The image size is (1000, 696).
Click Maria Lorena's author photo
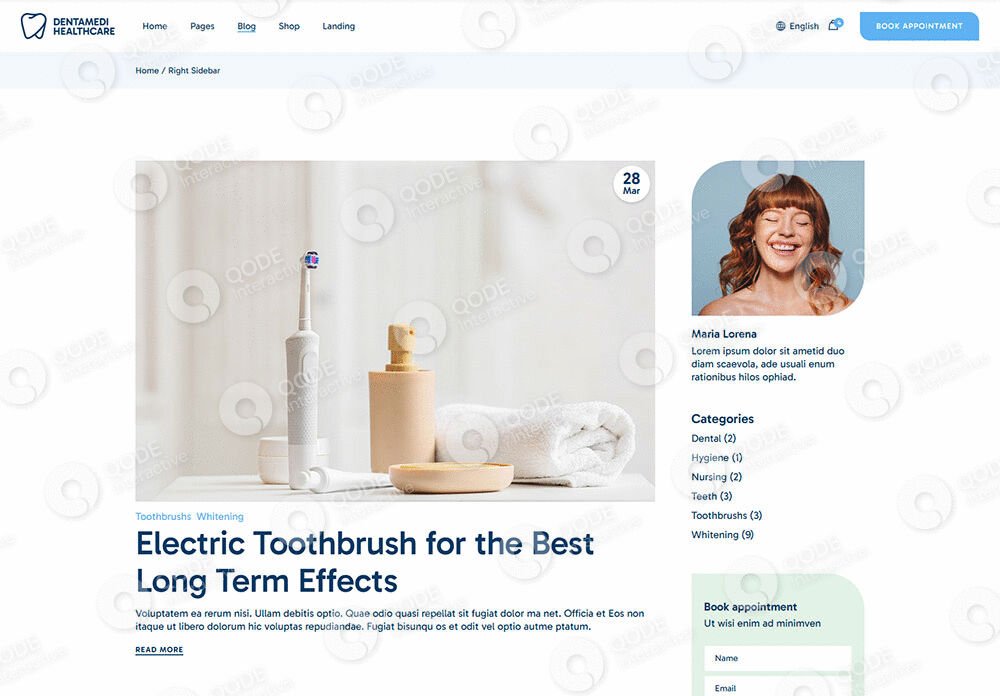(778, 238)
